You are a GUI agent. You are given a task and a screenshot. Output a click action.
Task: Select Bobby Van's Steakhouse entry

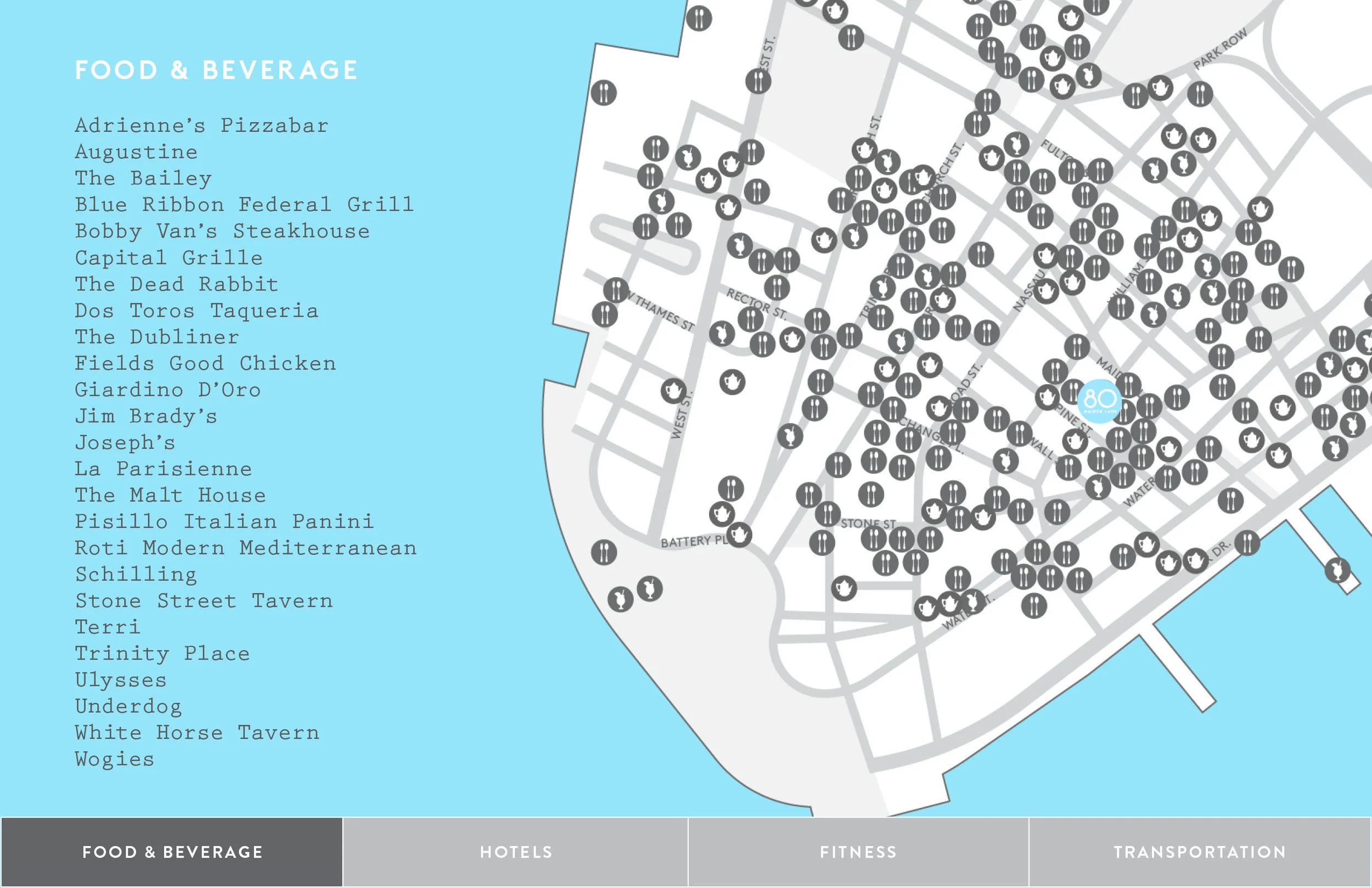[222, 231]
